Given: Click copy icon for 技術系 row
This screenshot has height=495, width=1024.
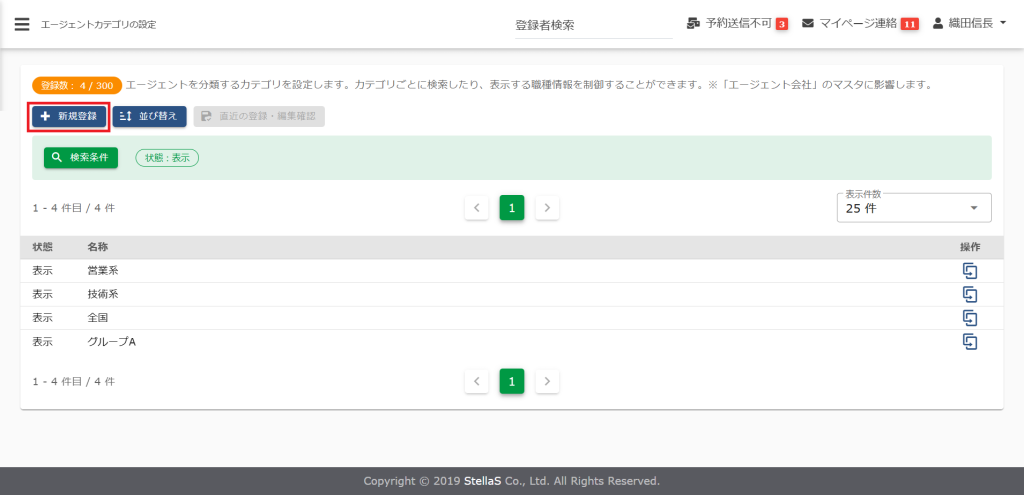Looking at the screenshot, I should coord(968,294).
